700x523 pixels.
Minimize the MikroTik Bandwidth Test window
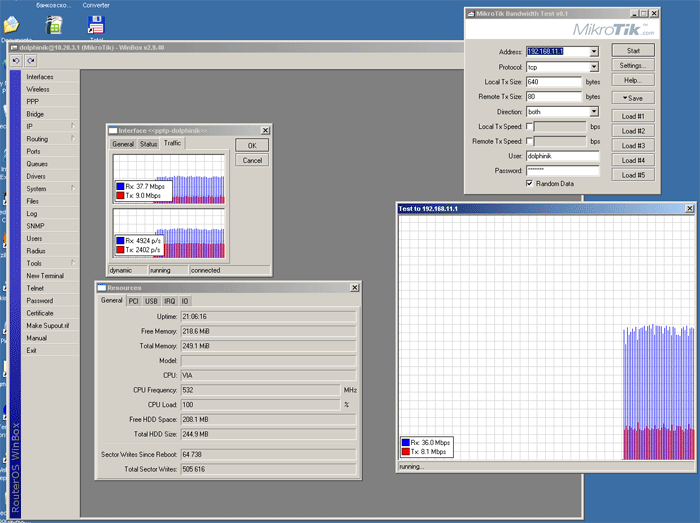(634, 13)
